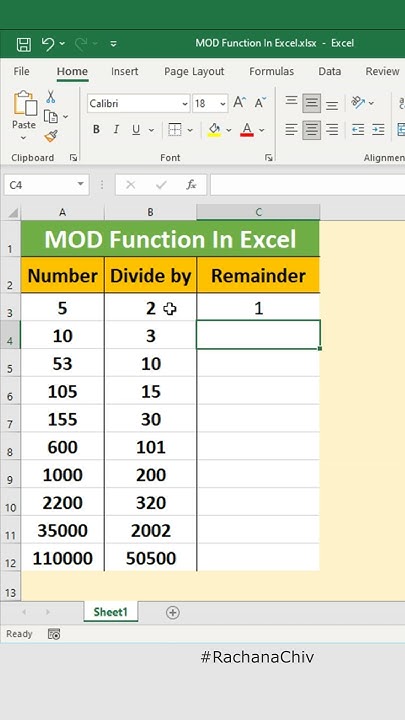
Task: Select cell containing 35000
Action: 62,530
